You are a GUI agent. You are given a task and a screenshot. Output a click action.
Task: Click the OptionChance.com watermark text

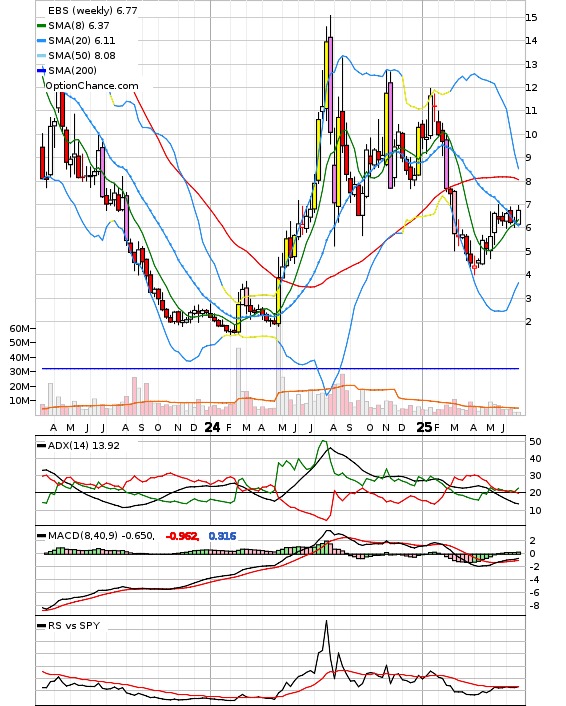tap(92, 86)
